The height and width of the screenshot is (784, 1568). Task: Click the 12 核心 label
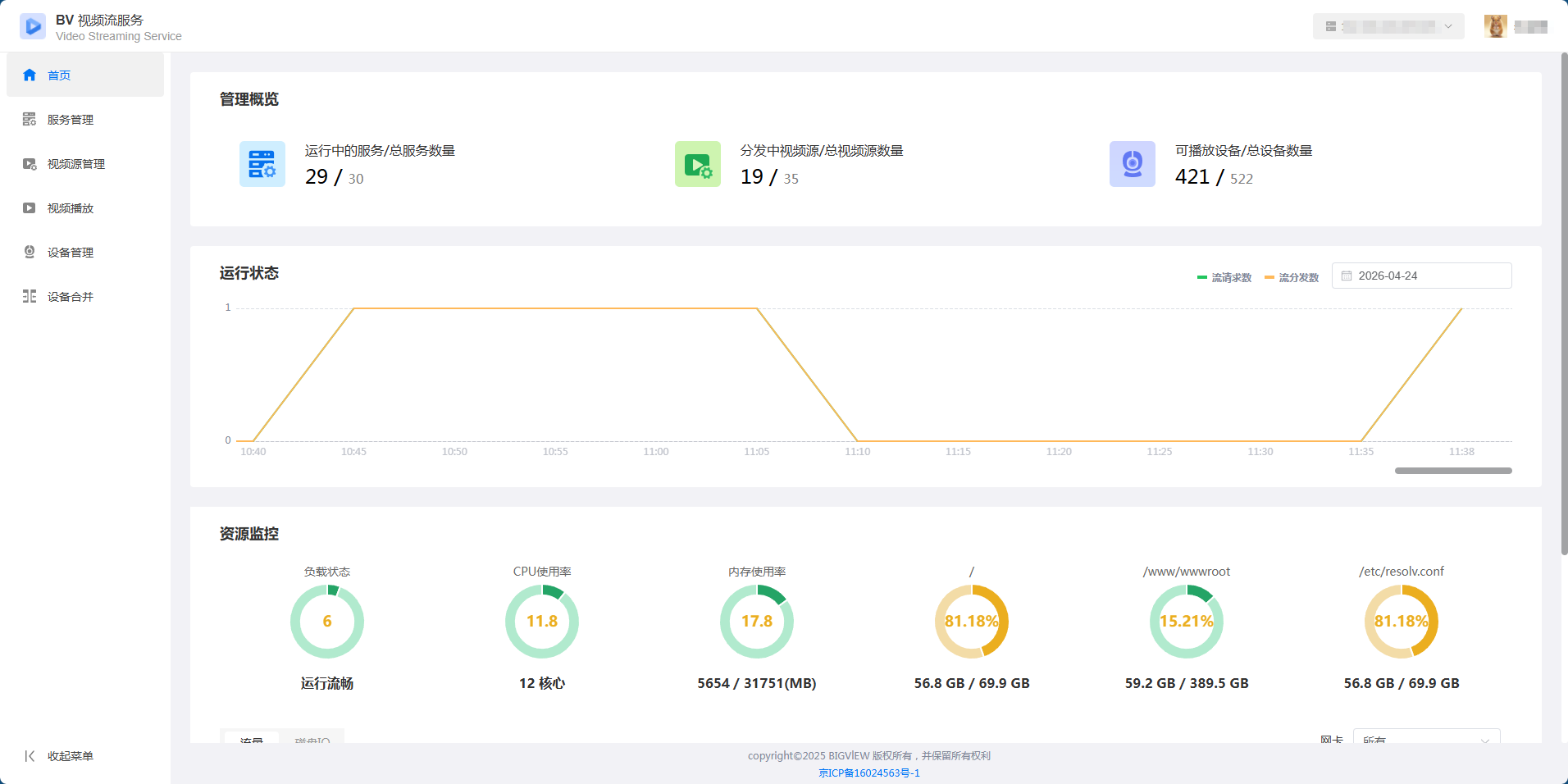(542, 683)
